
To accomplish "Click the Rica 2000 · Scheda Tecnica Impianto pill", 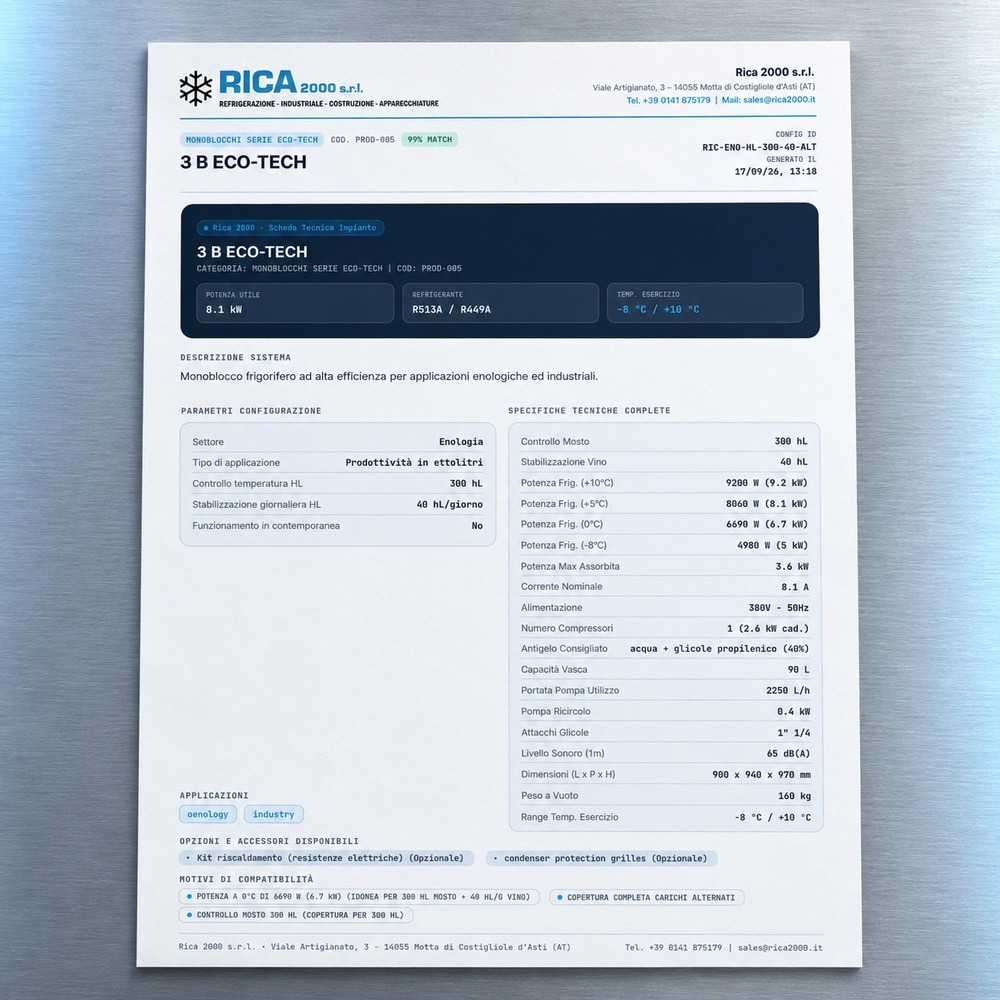I will (290, 228).
